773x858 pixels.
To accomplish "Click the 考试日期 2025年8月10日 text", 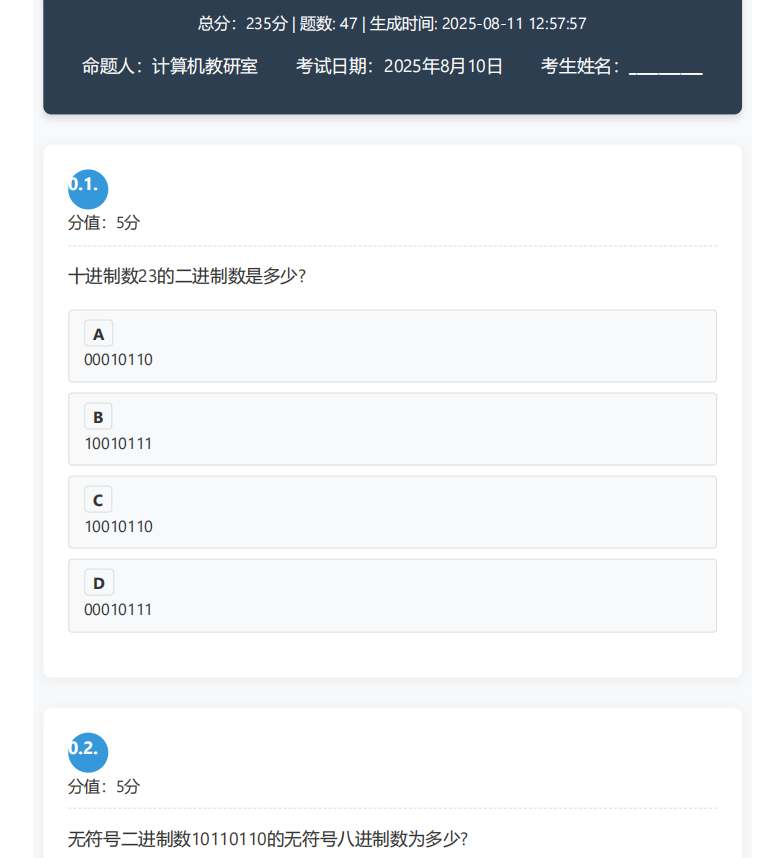I will point(399,67).
